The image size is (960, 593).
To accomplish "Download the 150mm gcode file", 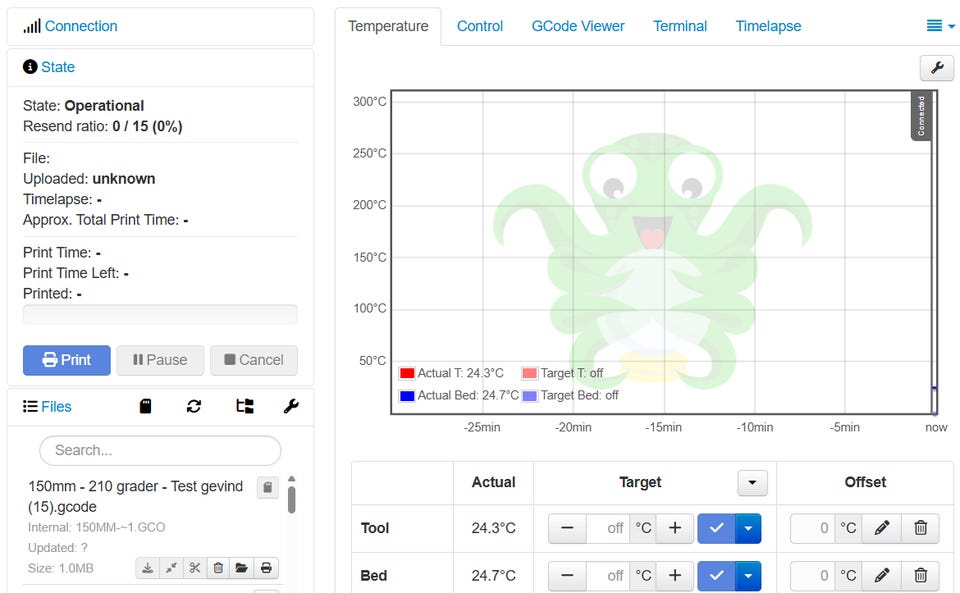I will coord(148,569).
